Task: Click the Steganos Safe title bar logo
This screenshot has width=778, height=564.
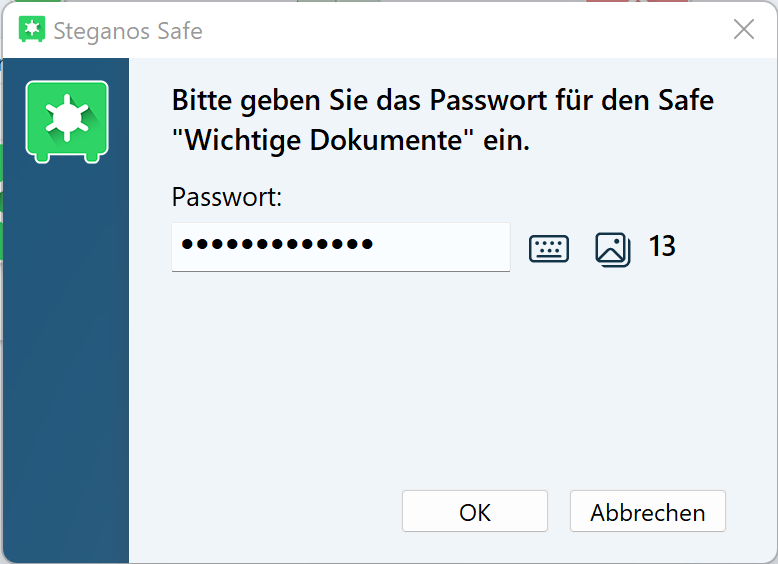Action: pos(32,30)
